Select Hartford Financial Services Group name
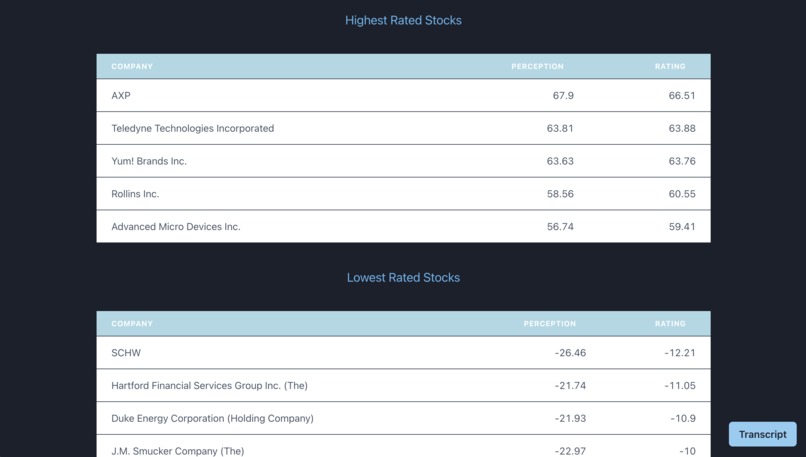Image resolution: width=806 pixels, height=457 pixels. 209,386
